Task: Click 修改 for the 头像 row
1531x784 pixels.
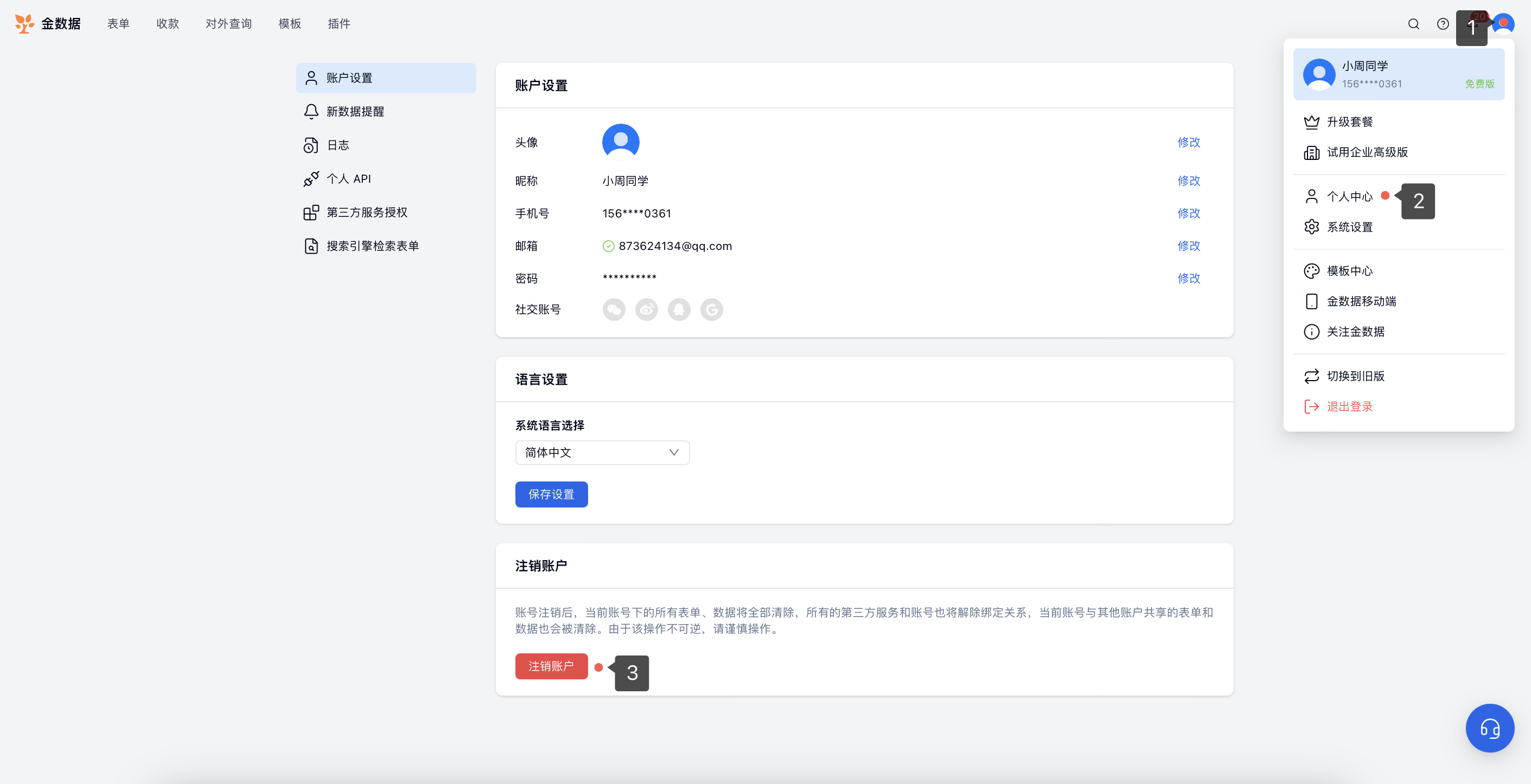Action: (1189, 142)
